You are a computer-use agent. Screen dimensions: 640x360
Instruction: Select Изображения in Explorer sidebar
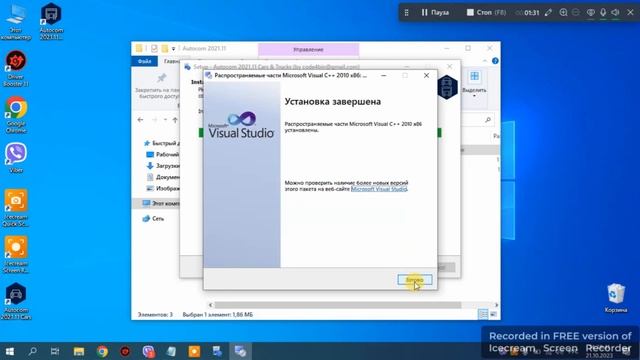tap(163, 189)
